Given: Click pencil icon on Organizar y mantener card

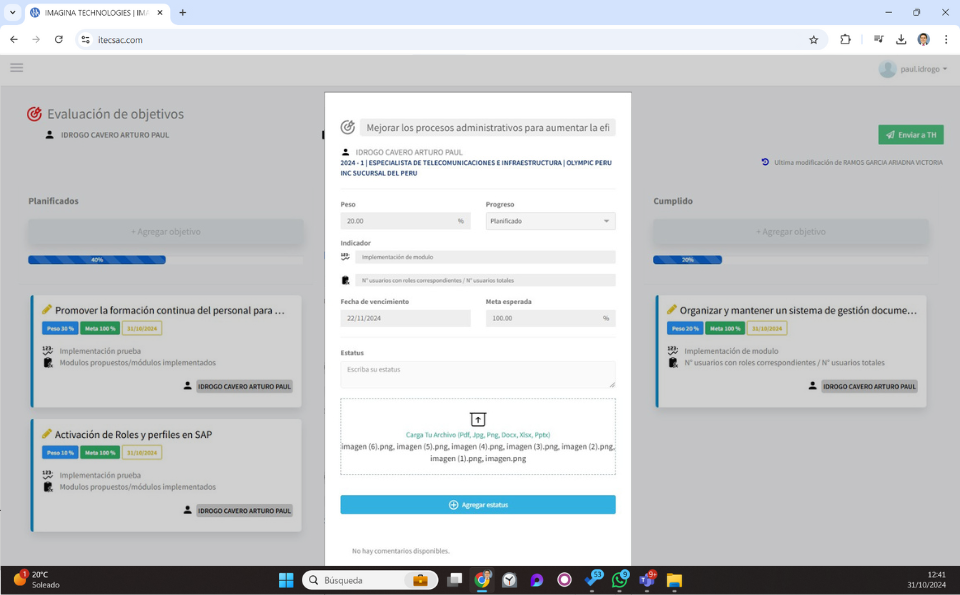Looking at the screenshot, I should pyautogui.click(x=672, y=310).
